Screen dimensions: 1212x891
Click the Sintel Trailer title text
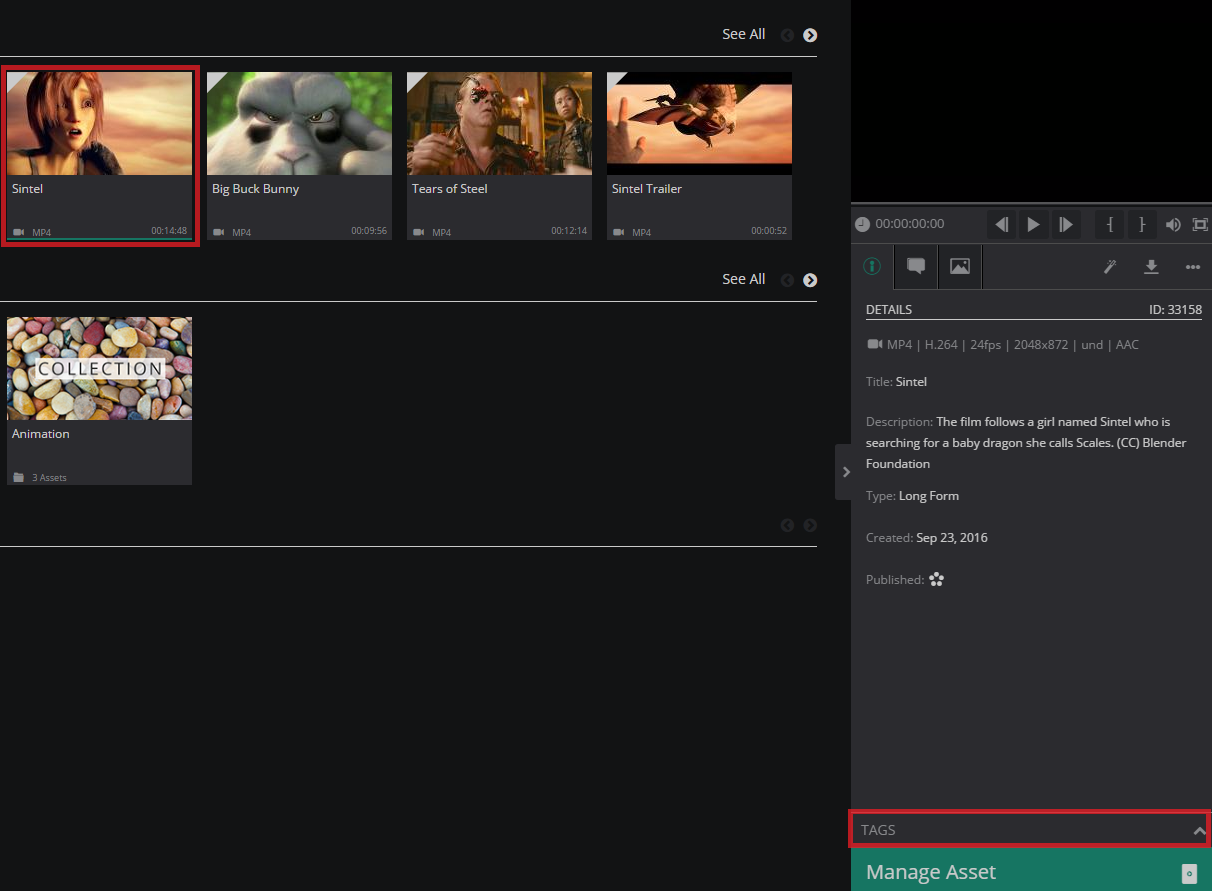click(x=646, y=189)
